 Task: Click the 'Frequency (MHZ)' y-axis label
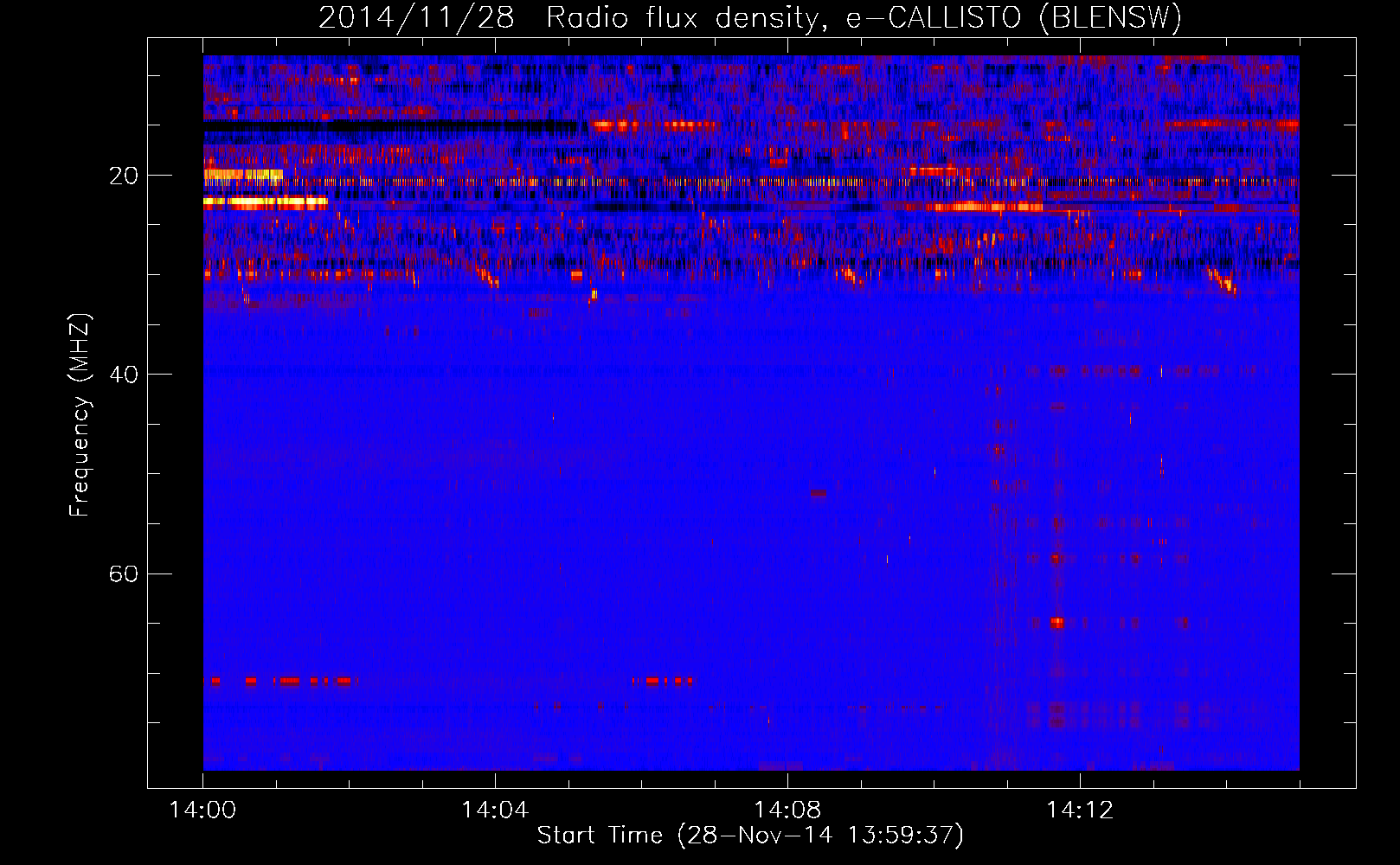click(x=79, y=415)
